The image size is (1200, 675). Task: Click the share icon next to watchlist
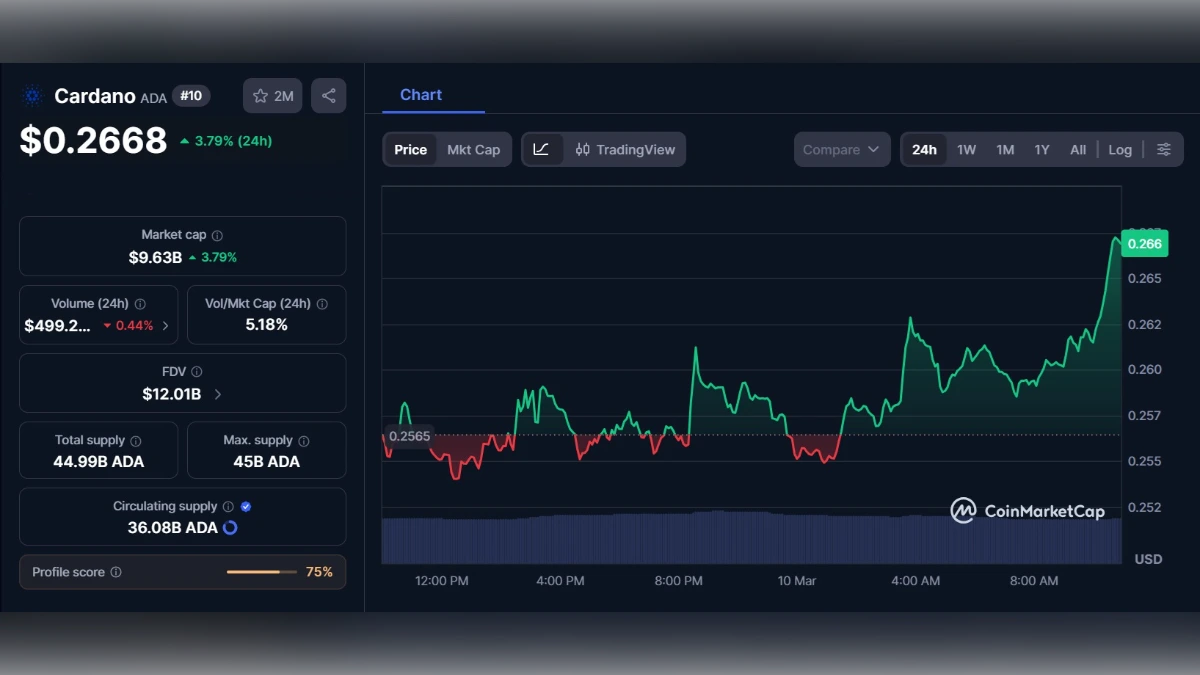pyautogui.click(x=328, y=95)
